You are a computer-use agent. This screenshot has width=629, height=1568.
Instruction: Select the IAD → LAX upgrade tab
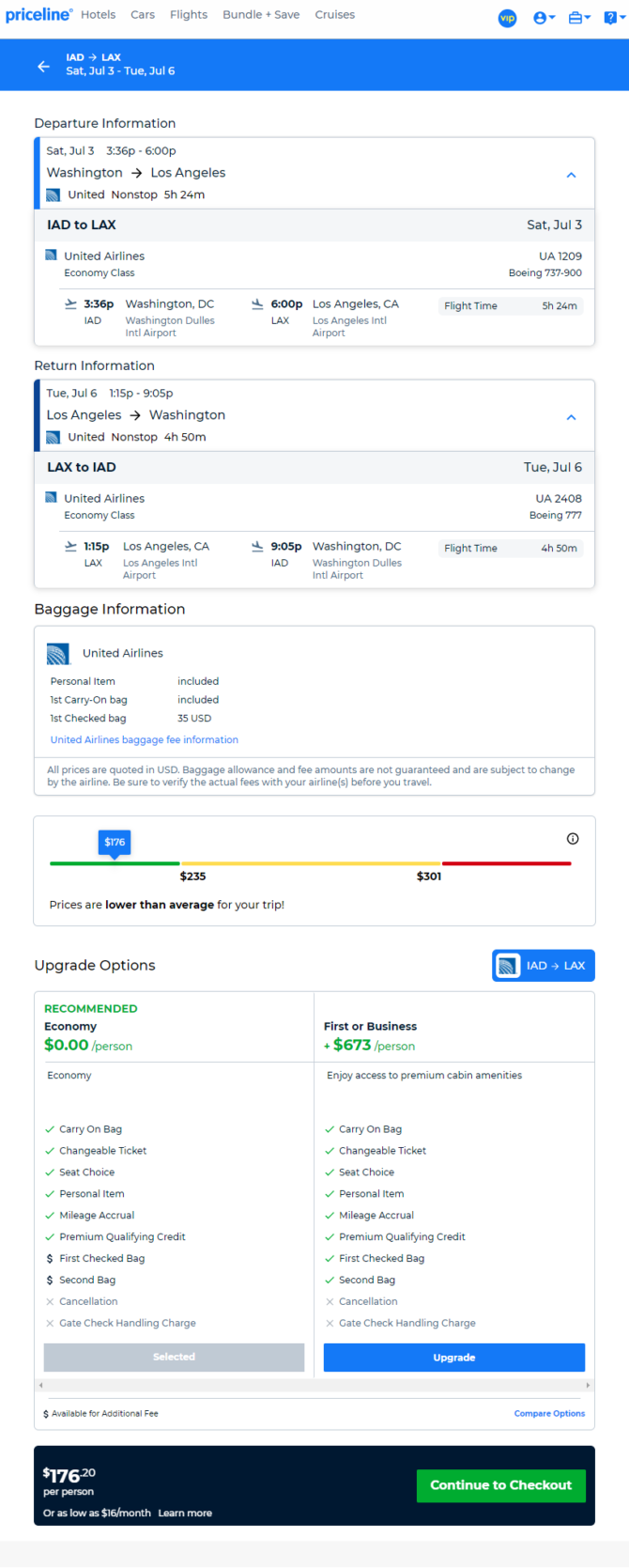(x=544, y=966)
